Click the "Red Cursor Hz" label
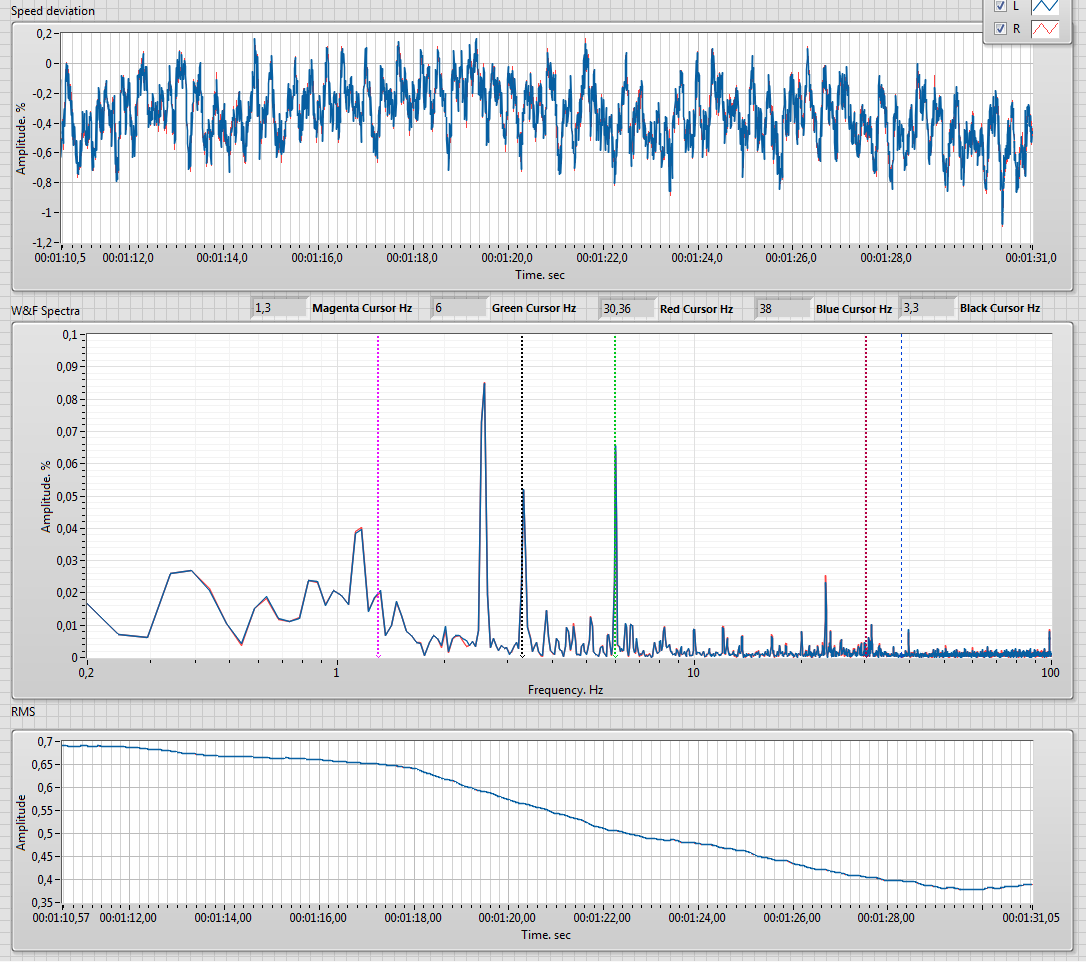 pos(696,309)
